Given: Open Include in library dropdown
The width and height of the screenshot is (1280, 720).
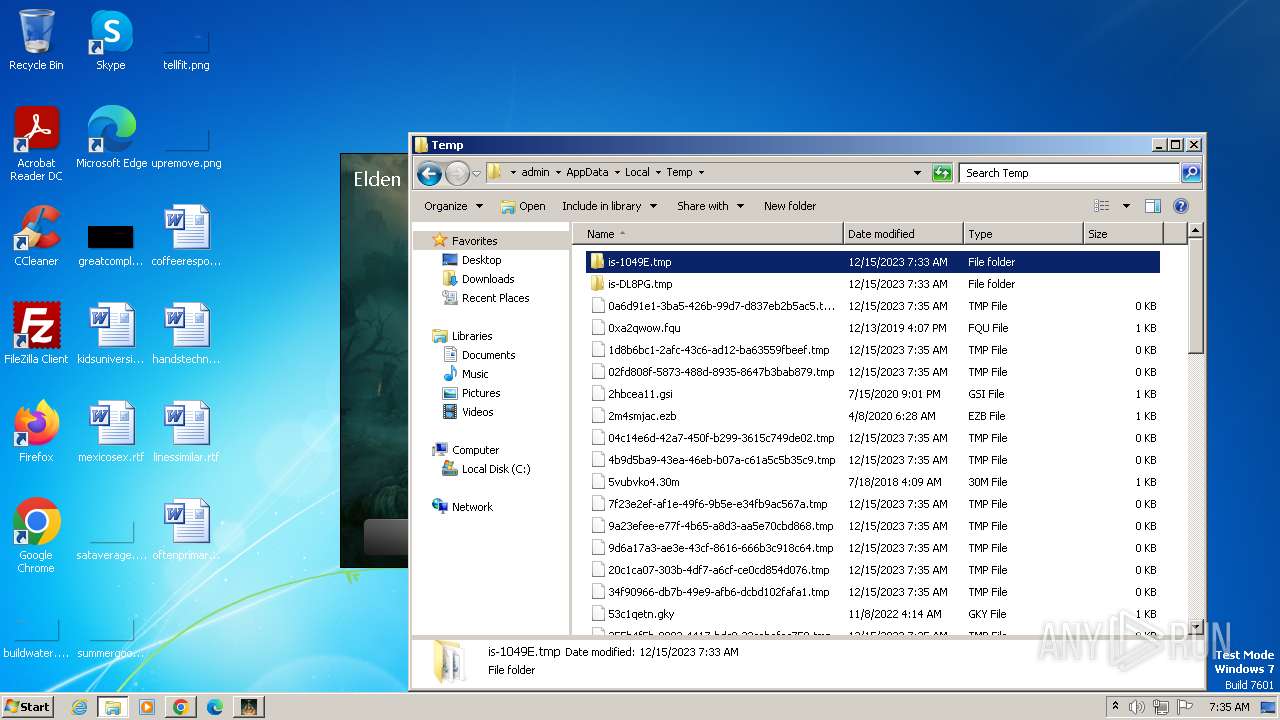Looking at the screenshot, I should click(609, 206).
